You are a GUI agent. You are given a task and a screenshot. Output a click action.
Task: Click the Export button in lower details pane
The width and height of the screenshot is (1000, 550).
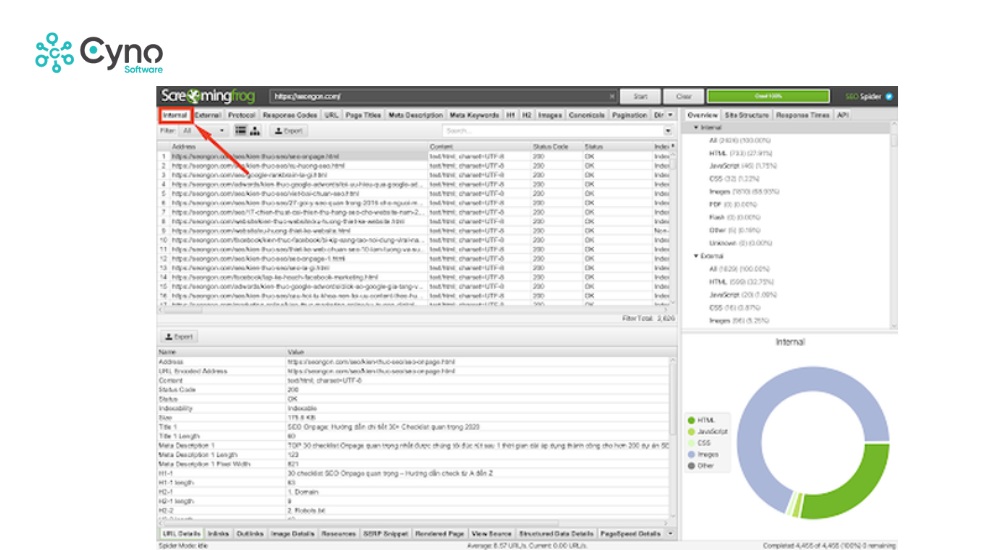click(180, 337)
